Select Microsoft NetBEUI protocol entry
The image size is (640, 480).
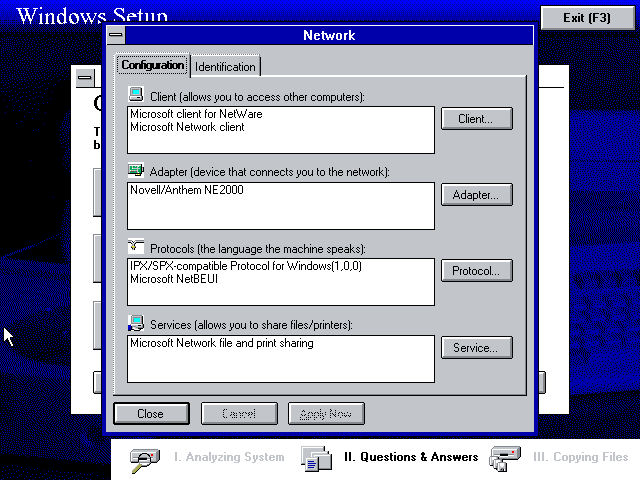pos(280,279)
